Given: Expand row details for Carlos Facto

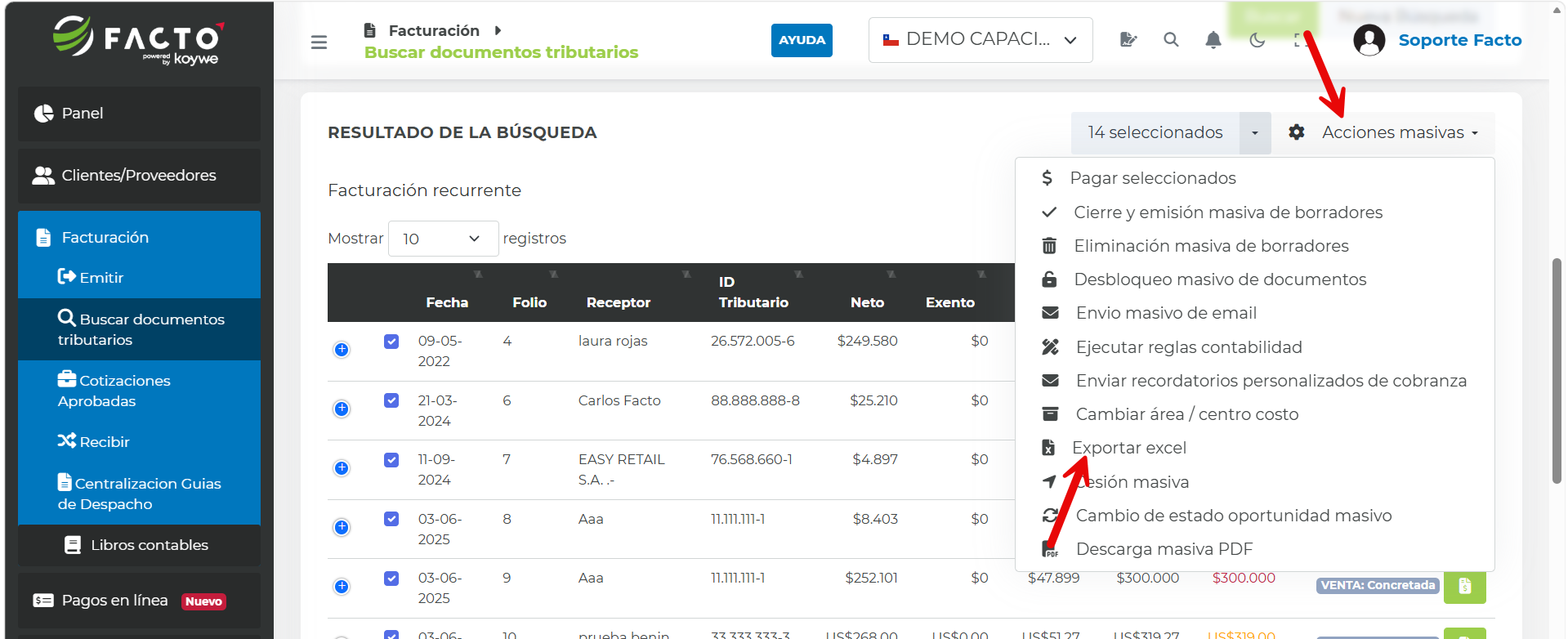Looking at the screenshot, I should pyautogui.click(x=342, y=409).
